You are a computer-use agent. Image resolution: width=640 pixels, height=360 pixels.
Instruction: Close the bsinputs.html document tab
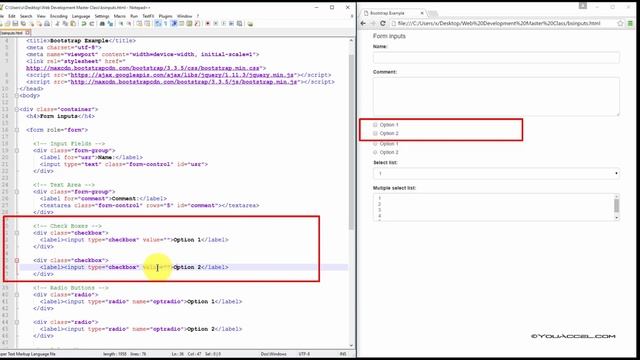[x=27, y=33]
